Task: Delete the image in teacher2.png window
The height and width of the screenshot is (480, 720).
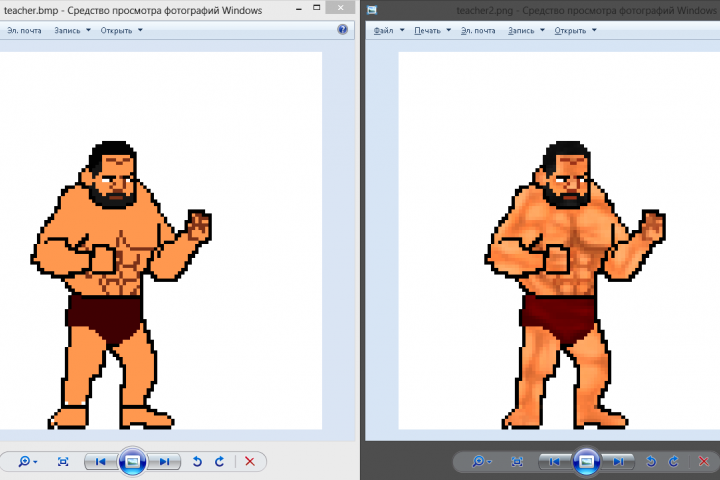Action: click(x=704, y=462)
